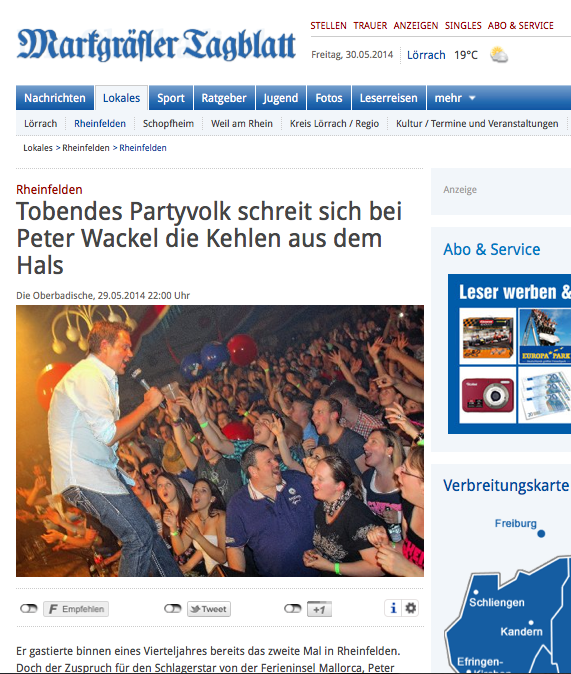The height and width of the screenshot is (674, 571).
Task: Click the Twitter Tweet button
Action: (209, 609)
